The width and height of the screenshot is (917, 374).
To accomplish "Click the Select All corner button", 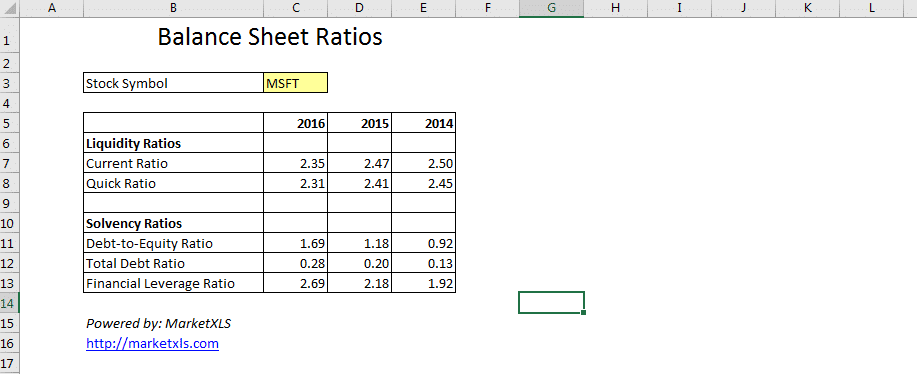I will click(9, 8).
